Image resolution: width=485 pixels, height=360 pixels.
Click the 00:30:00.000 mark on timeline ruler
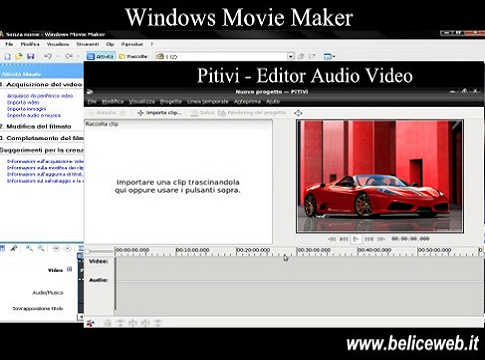pyautogui.click(x=313, y=250)
